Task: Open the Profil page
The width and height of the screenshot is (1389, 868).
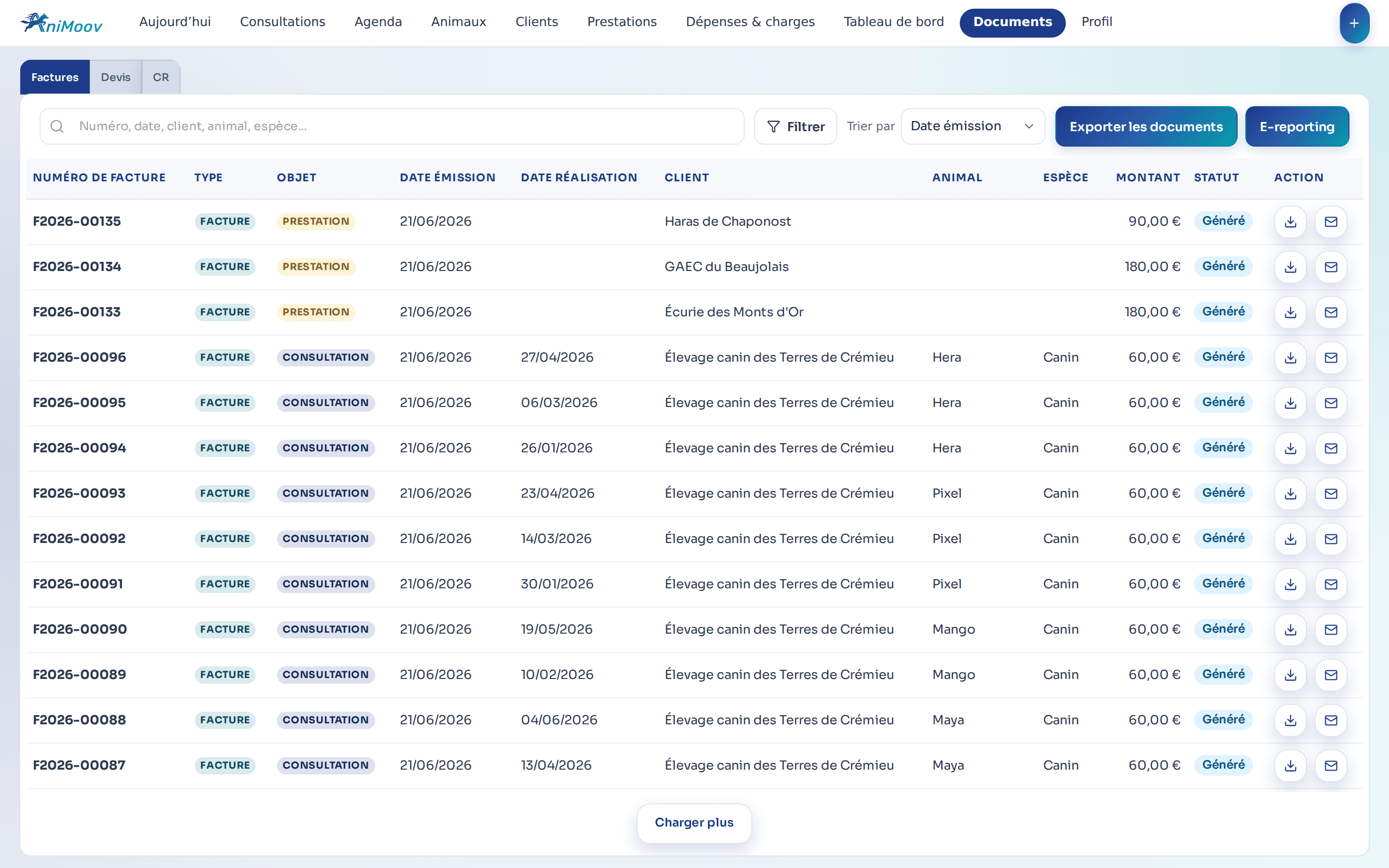Action: click(x=1097, y=22)
